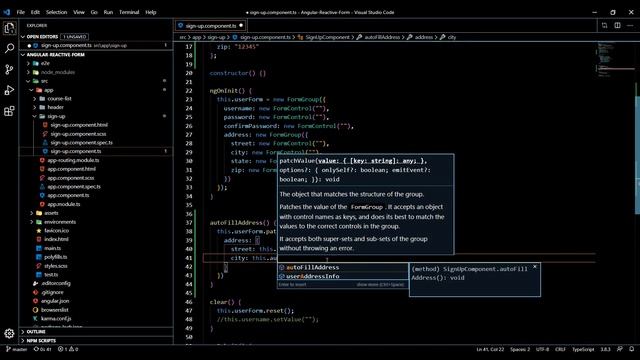Viewport: 640px width, 360px height.
Task: Click the VS Code logo in title bar
Action: click(7, 12)
